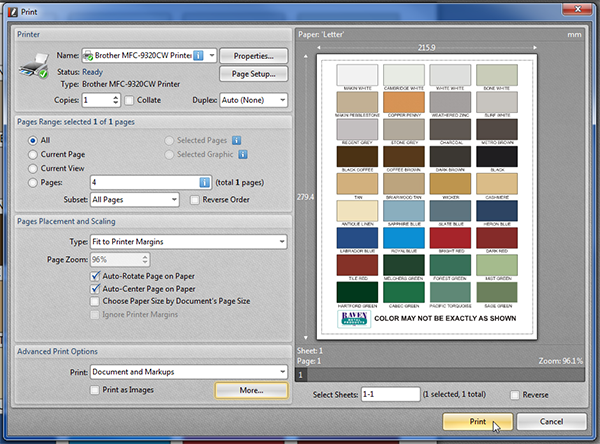This screenshot has height=444, width=600.
Task: Select the Current View radio button
Action: tap(33, 168)
